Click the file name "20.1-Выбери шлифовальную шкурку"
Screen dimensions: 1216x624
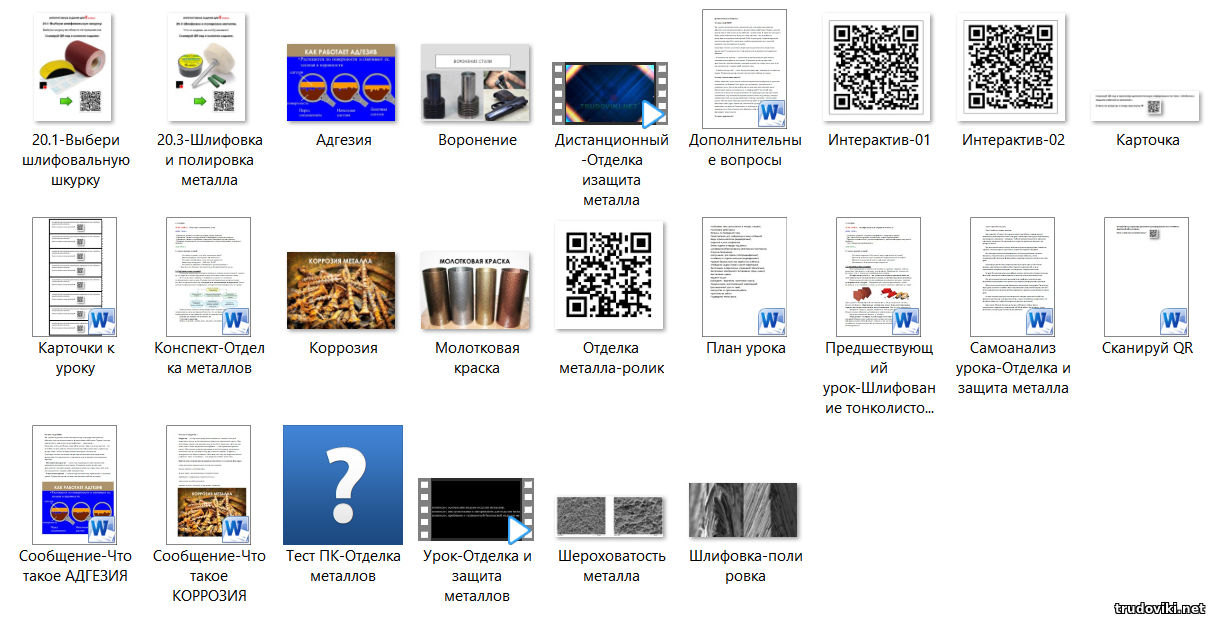tap(76, 160)
